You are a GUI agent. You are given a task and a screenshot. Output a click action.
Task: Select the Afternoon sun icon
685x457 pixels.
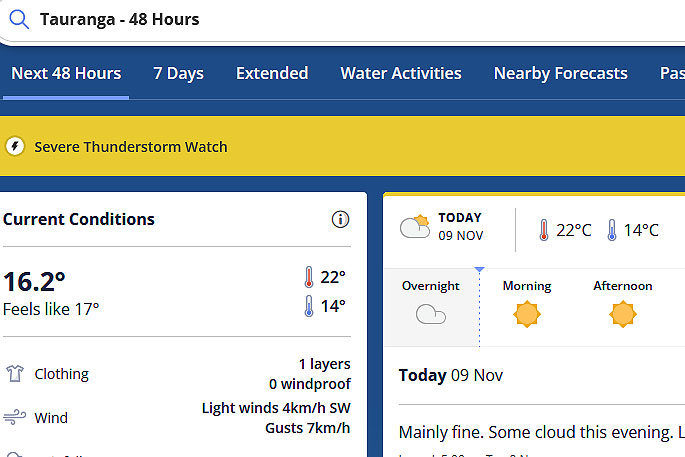coord(623,314)
